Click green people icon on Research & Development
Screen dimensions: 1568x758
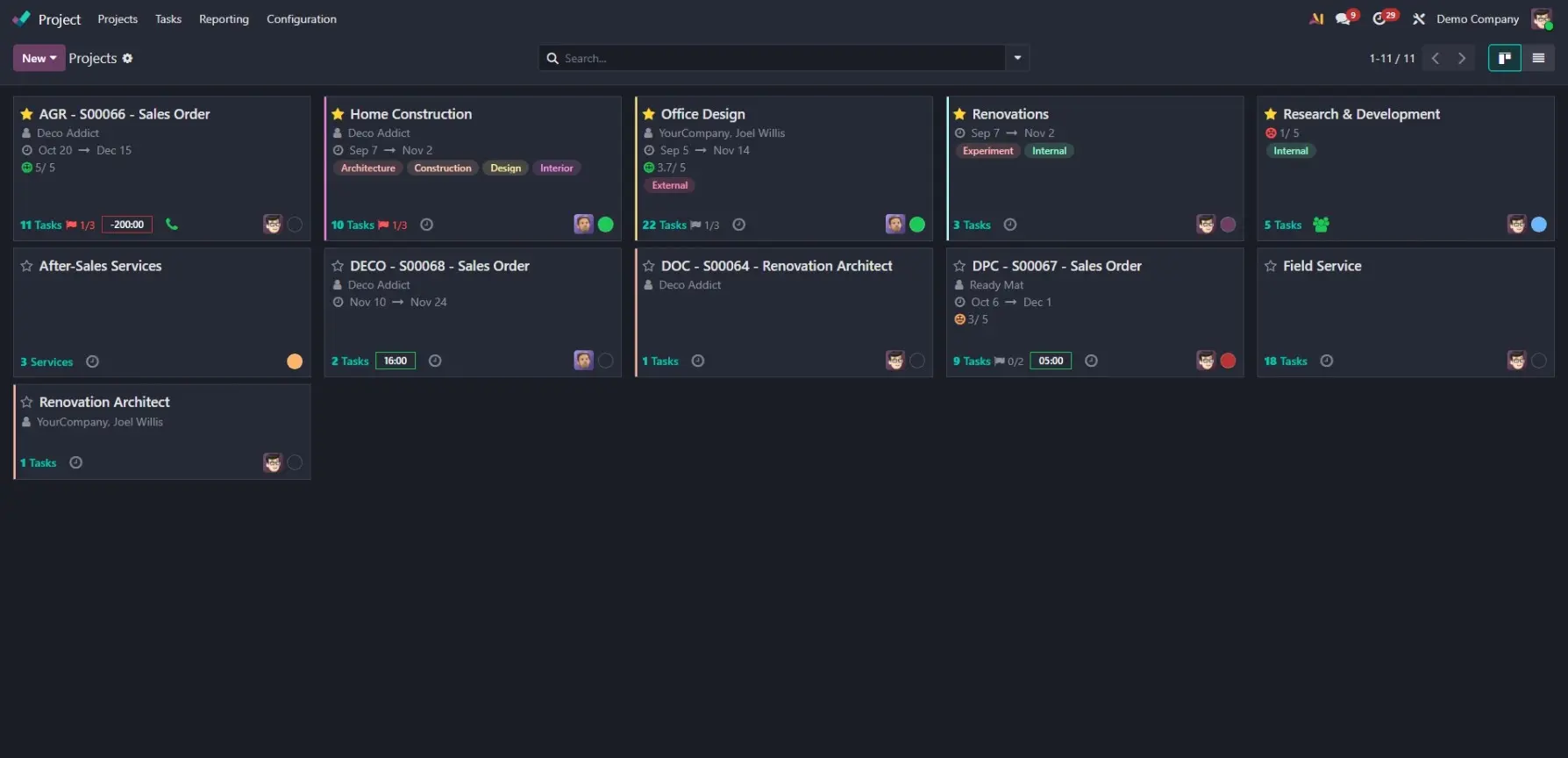point(1321,225)
